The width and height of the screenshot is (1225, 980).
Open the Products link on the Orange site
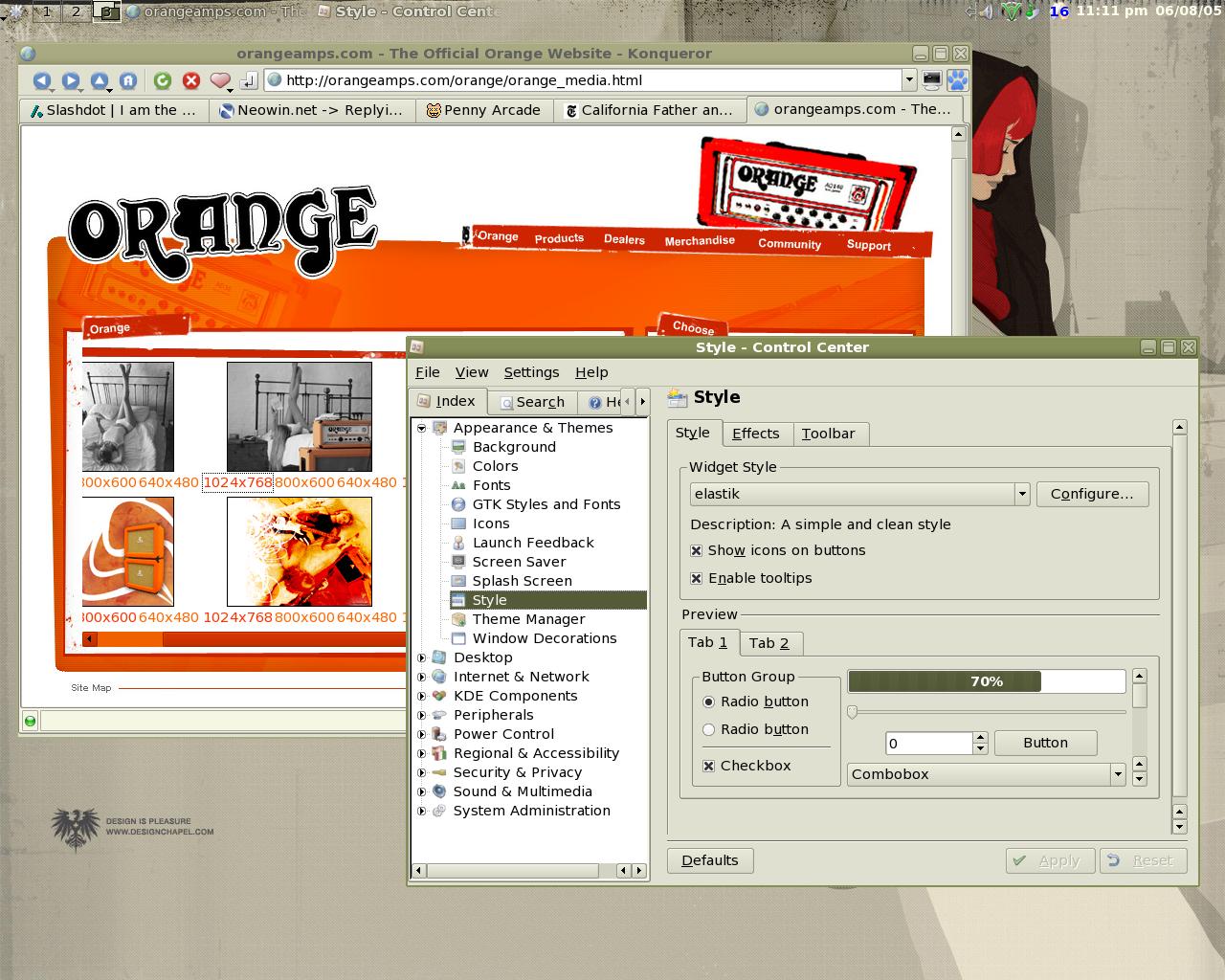559,238
